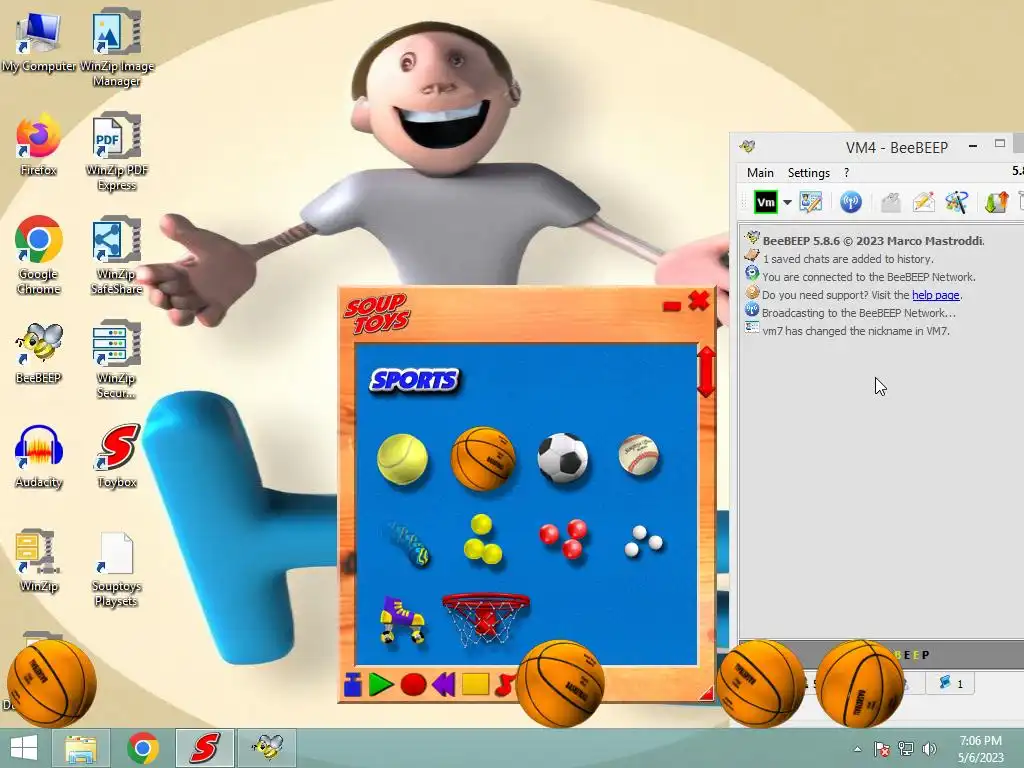The image size is (1024, 768).
Task: Click the volume speaker tray icon
Action: tap(929, 749)
